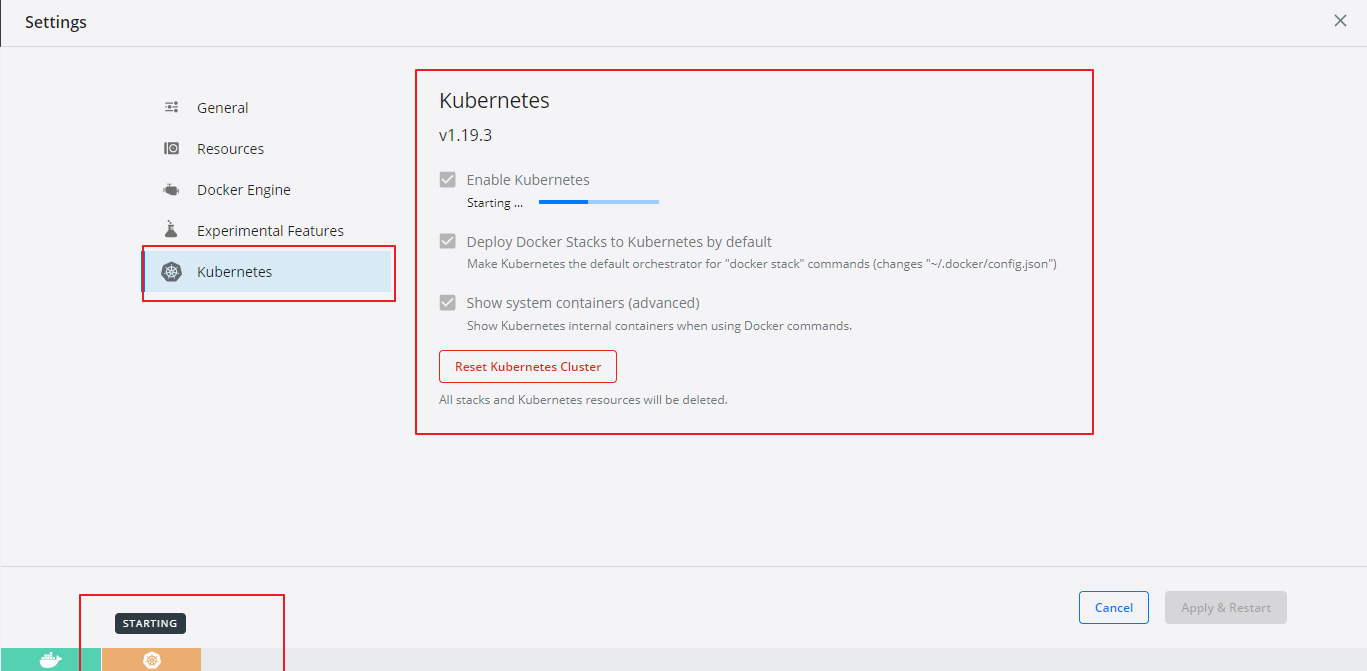Screen dimensions: 1367x671
Task: Toggle the Enable Kubernetes checkbox
Action: 448,180
